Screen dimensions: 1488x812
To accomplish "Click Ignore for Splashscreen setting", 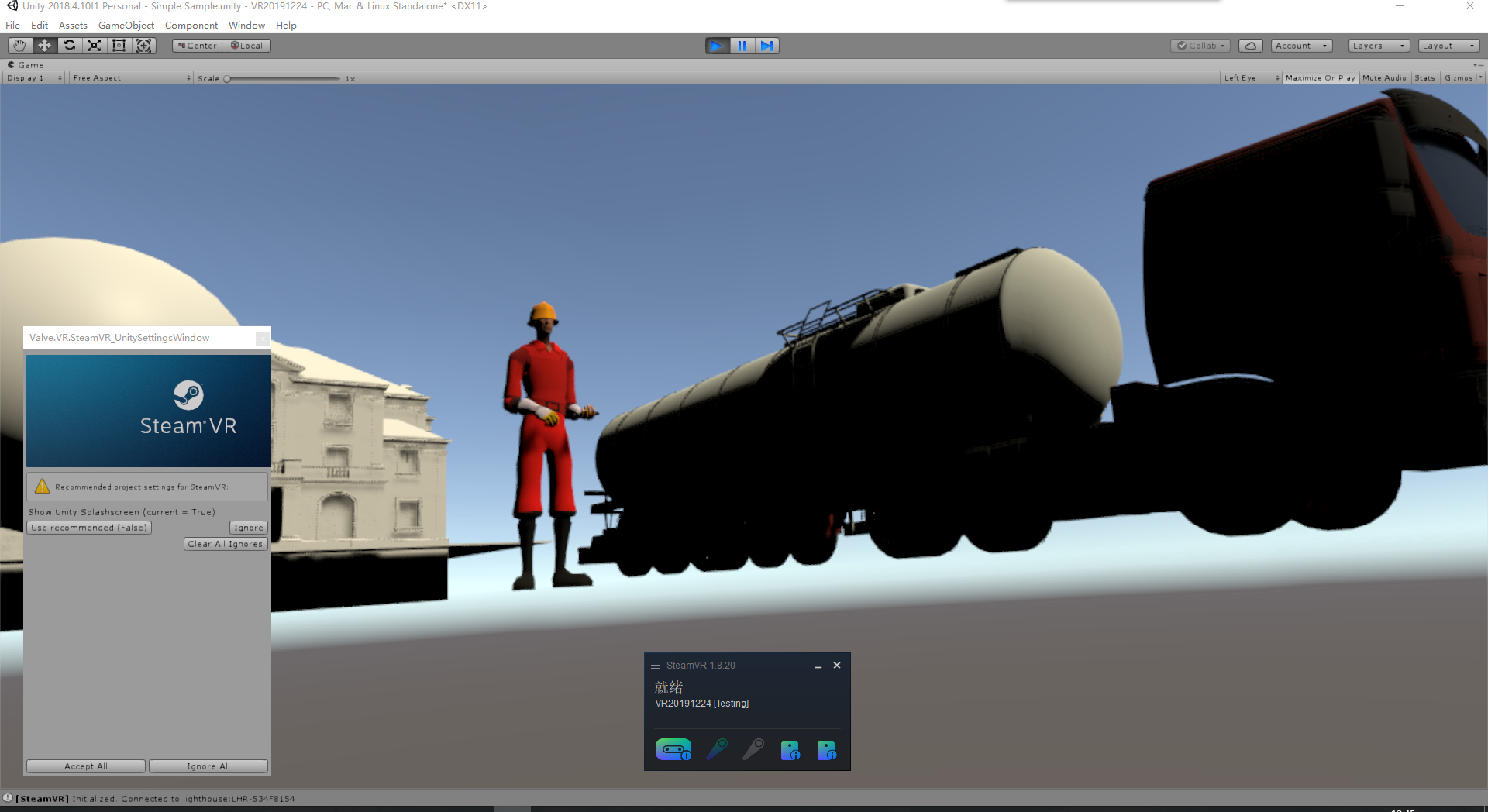I will pyautogui.click(x=249, y=528).
